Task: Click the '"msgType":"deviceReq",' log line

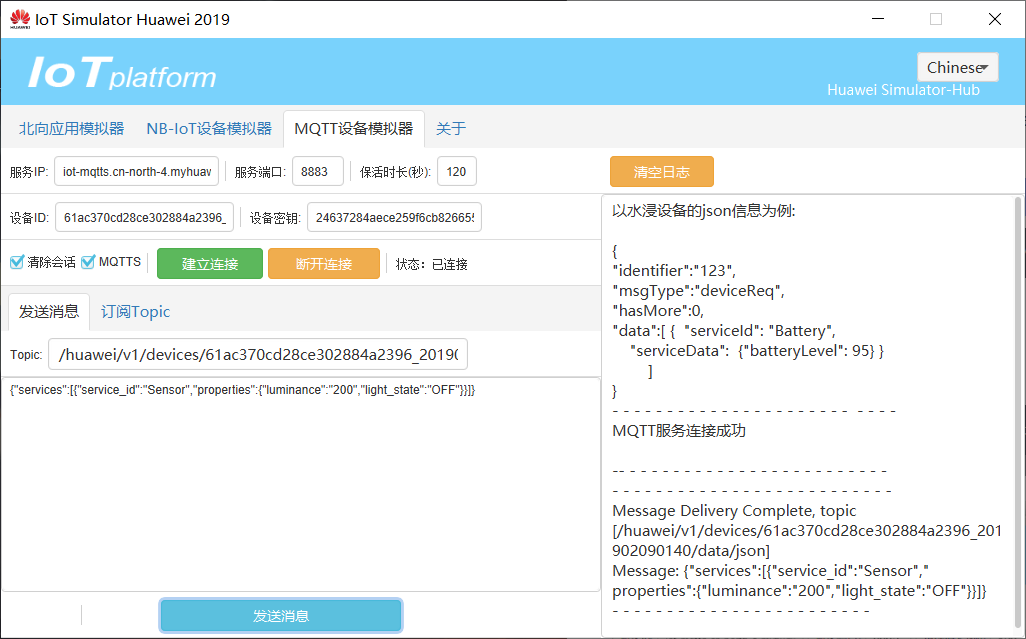Action: tap(698, 290)
